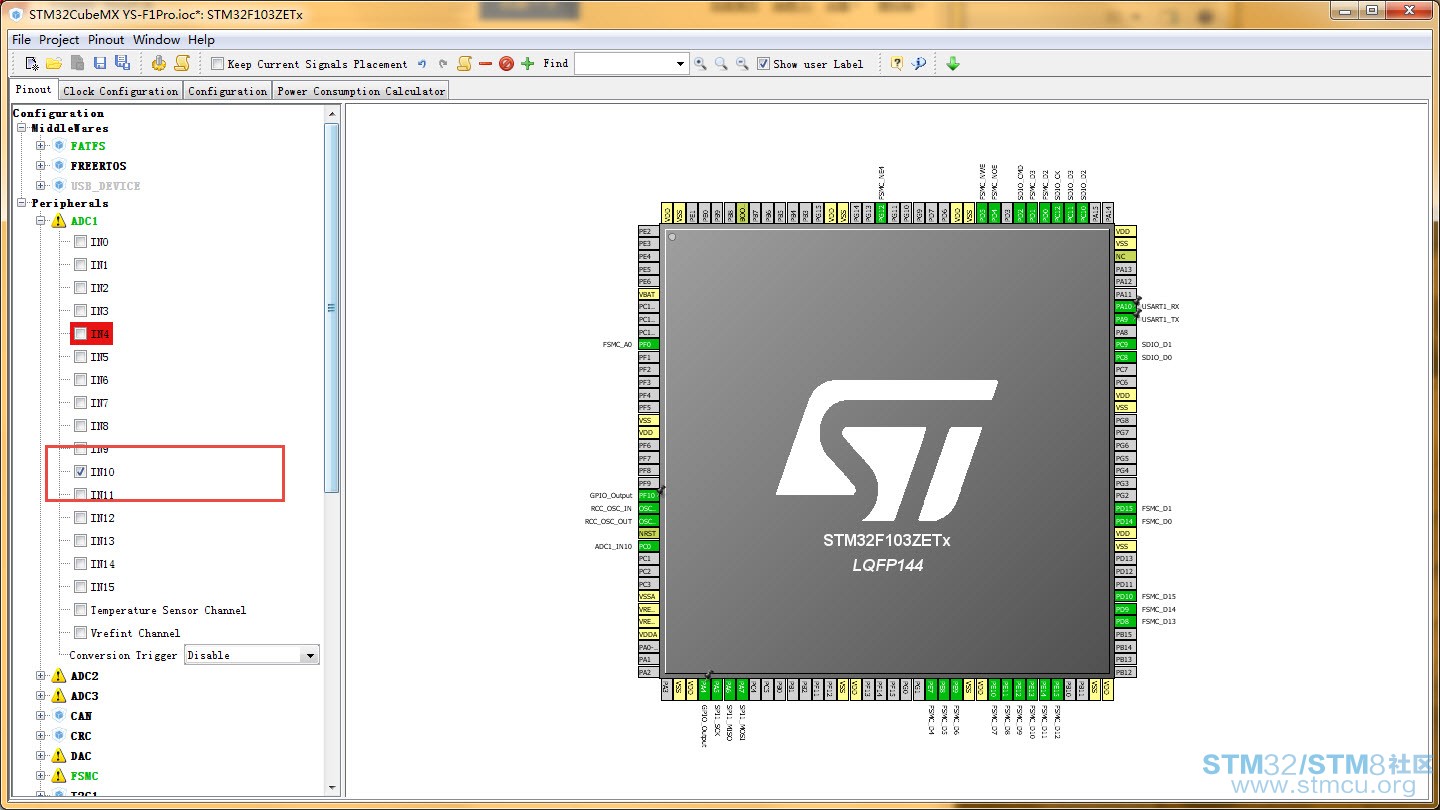Click the tree panel scroll-up arrow

(332, 114)
